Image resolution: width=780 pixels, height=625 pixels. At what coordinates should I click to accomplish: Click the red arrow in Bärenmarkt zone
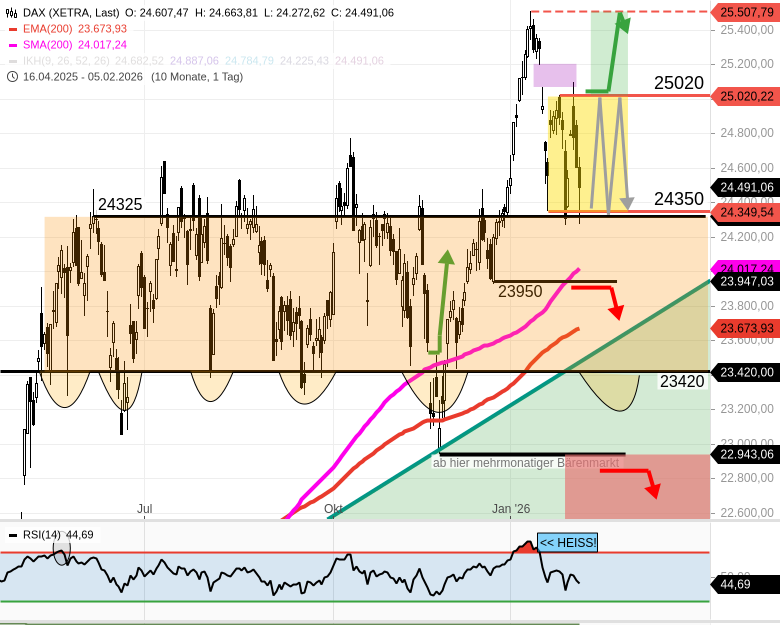[x=634, y=478]
